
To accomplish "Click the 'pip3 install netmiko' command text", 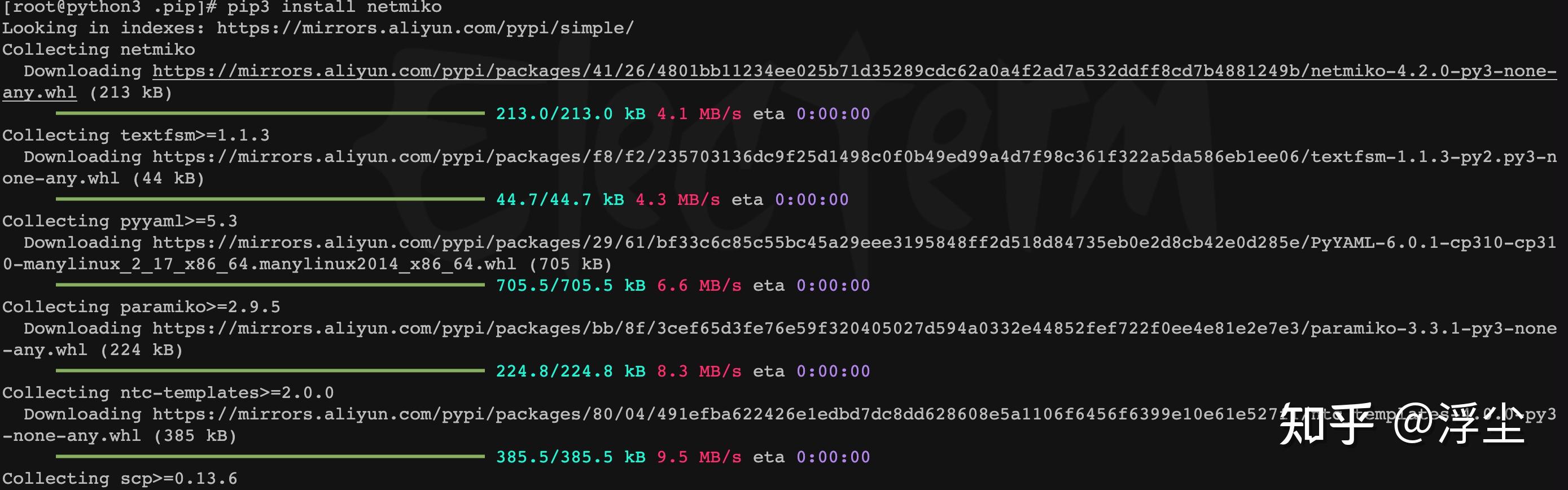I will pyautogui.click(x=334, y=7).
